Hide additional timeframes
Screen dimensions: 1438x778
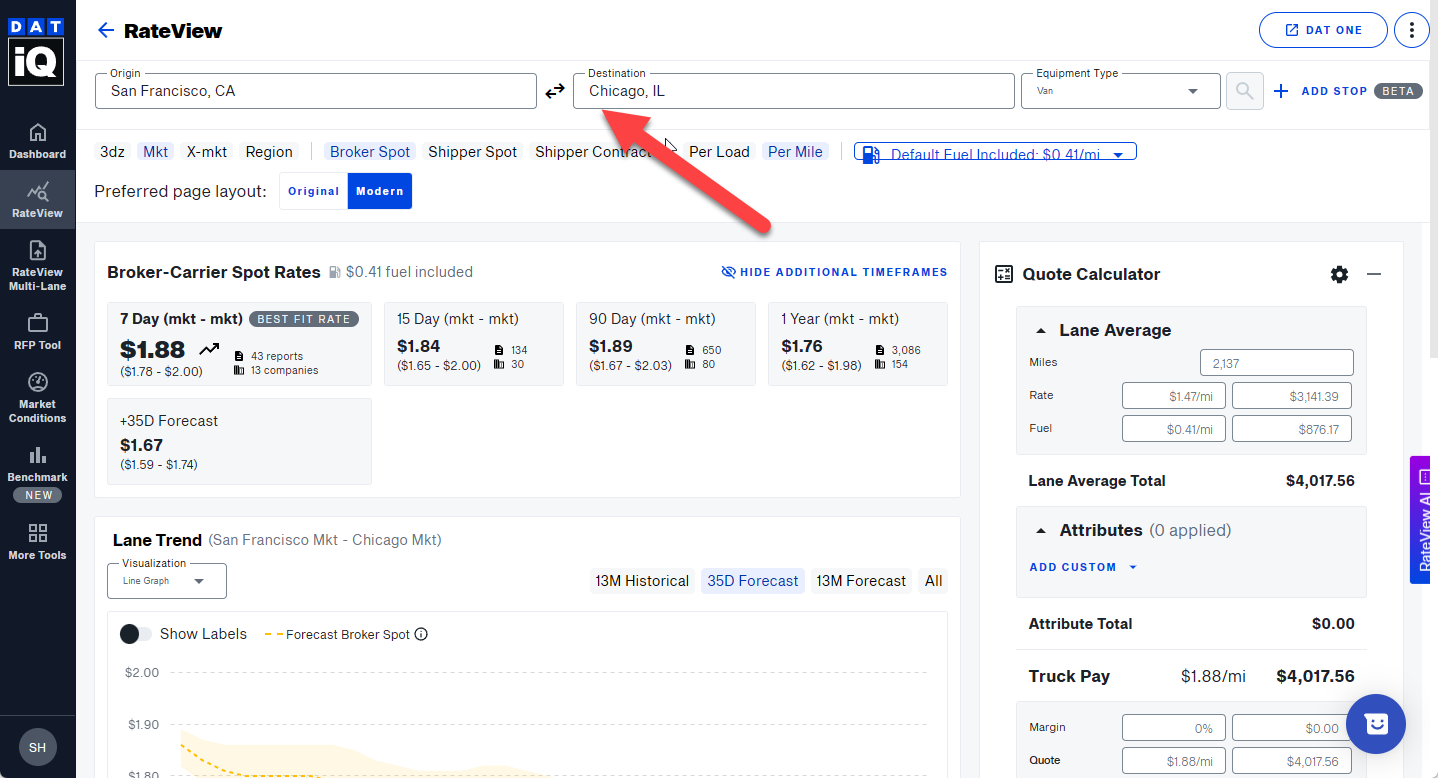click(834, 272)
